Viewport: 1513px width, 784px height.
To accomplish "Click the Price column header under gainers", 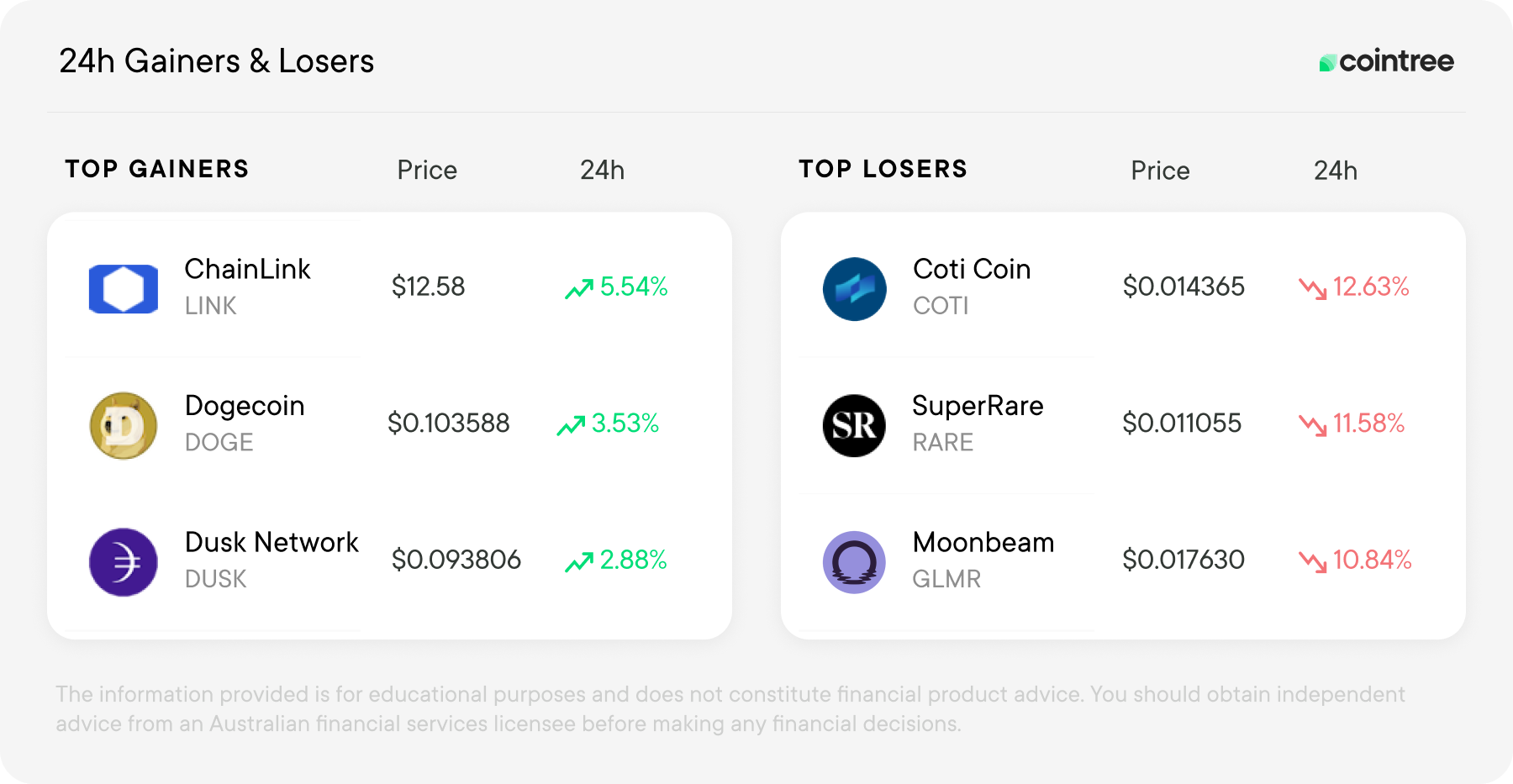I will (x=427, y=171).
